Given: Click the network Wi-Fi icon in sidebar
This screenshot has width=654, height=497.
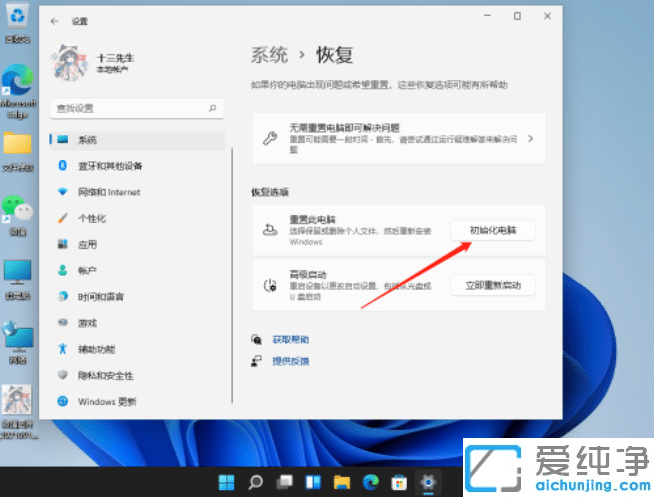Looking at the screenshot, I should pos(63,192).
